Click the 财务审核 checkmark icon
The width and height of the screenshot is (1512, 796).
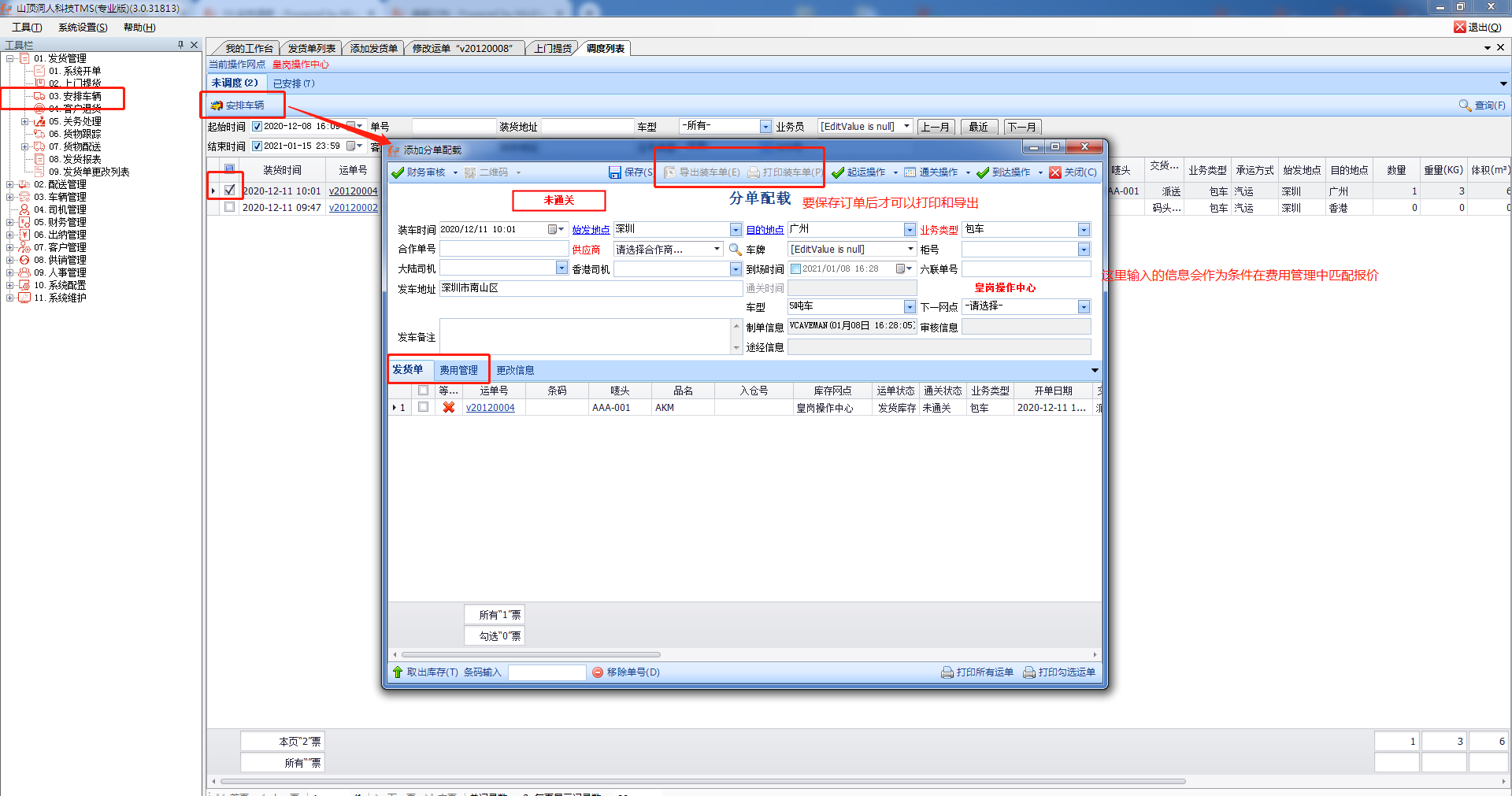tap(398, 172)
